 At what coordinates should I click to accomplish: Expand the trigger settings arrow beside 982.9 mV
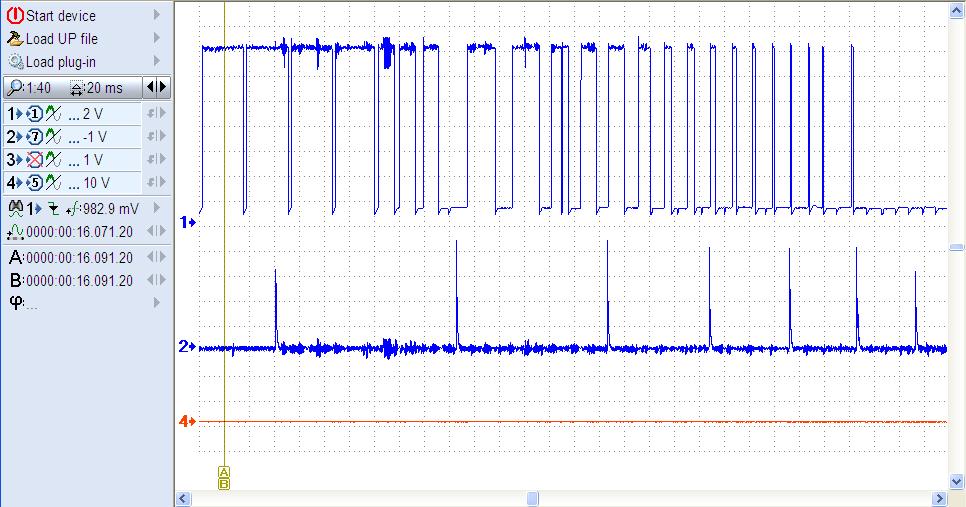(156, 208)
